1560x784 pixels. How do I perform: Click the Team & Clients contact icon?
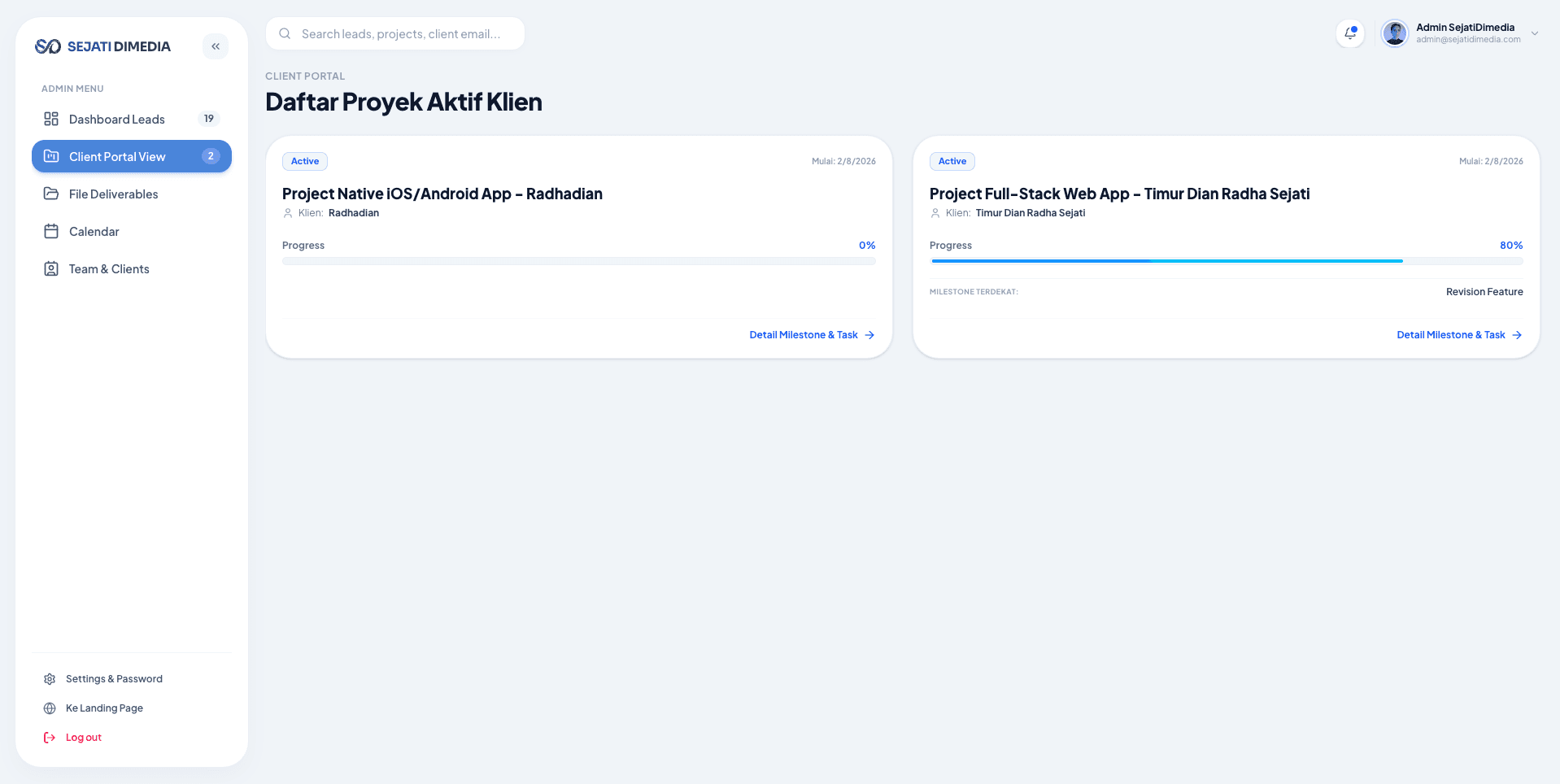pyautogui.click(x=51, y=268)
